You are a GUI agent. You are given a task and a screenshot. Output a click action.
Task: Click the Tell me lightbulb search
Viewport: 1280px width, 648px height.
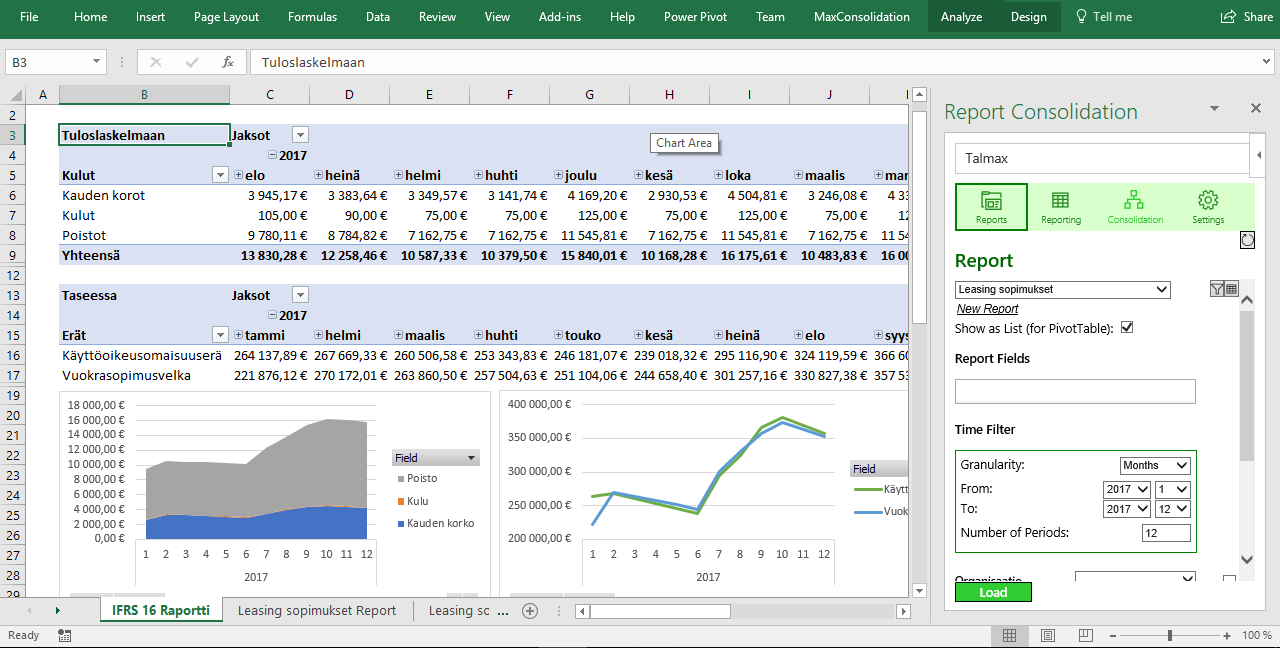coord(1103,17)
